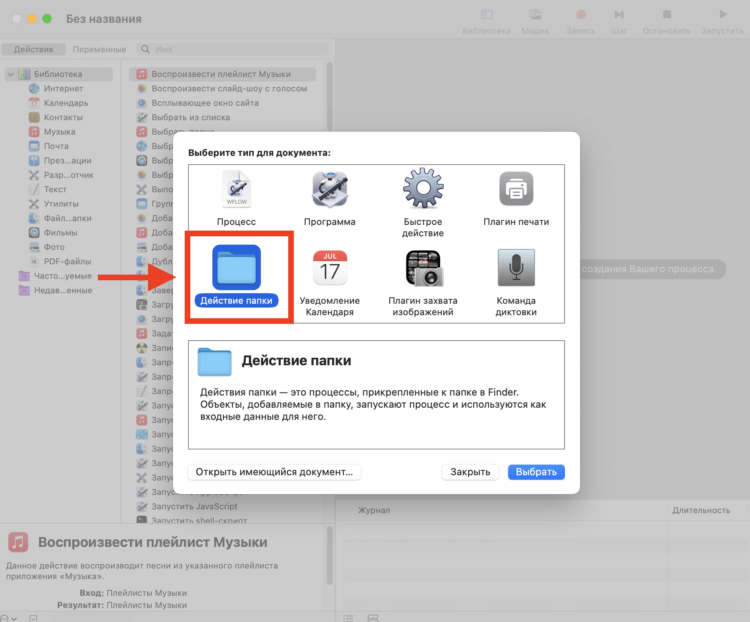This screenshot has height=622, width=750.
Task: Switch to Действия tab
Action: tap(33, 49)
